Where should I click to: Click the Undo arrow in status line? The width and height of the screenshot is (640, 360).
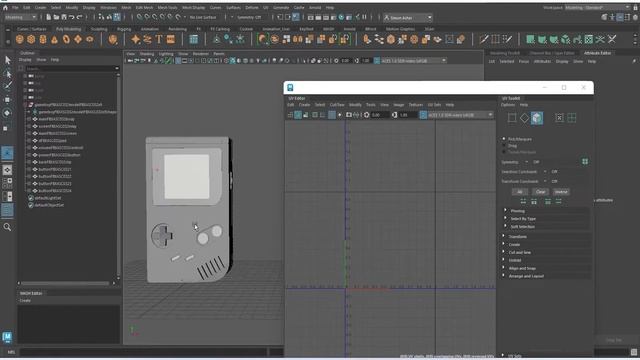coord(71,17)
